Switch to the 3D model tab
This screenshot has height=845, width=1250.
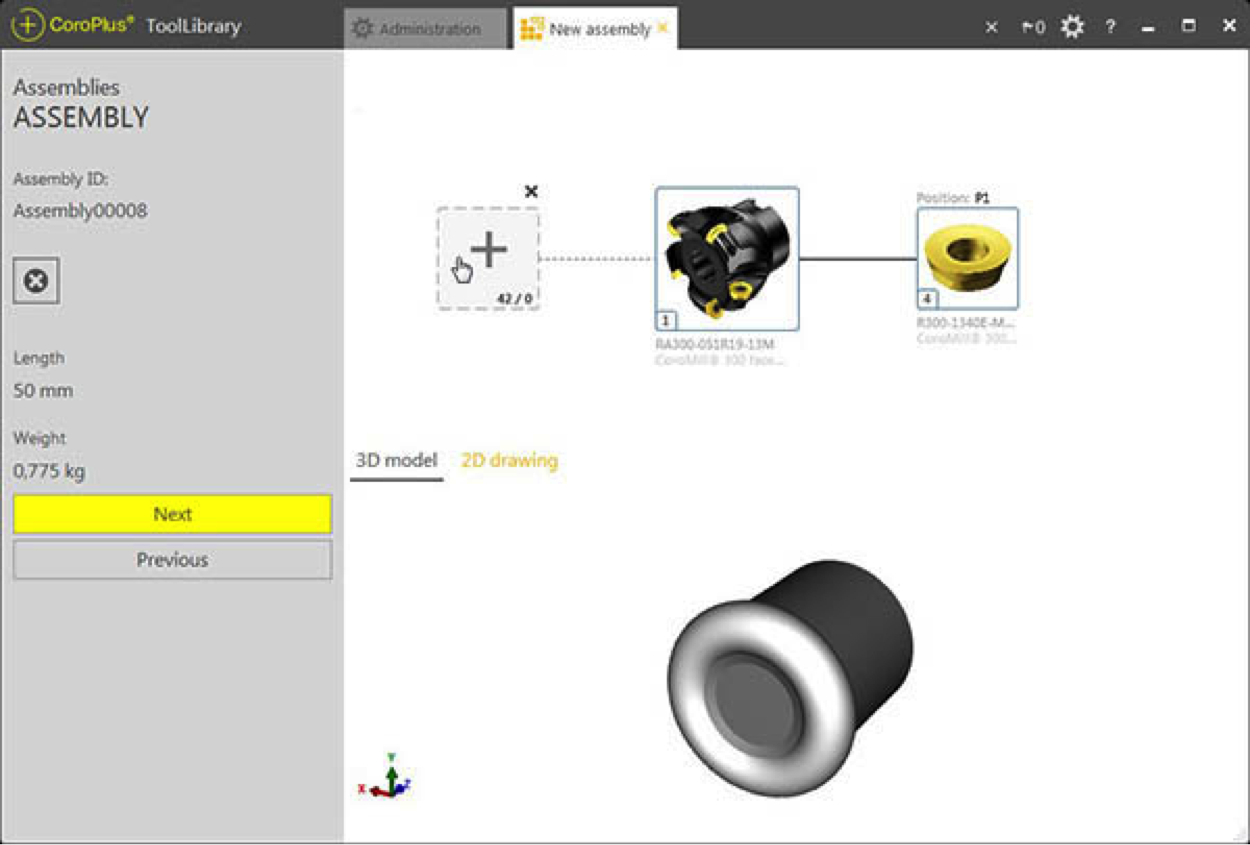[x=397, y=461]
